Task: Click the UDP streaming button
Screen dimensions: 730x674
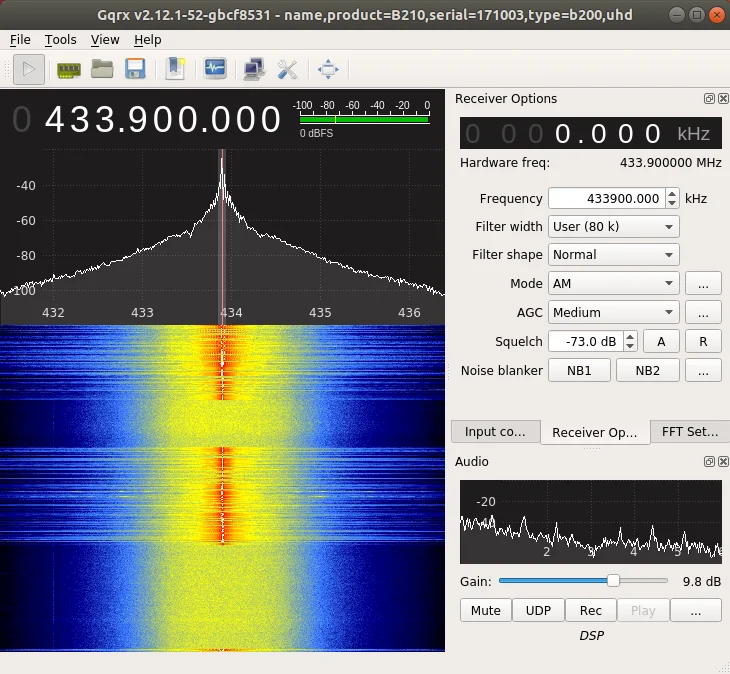Action: point(538,610)
